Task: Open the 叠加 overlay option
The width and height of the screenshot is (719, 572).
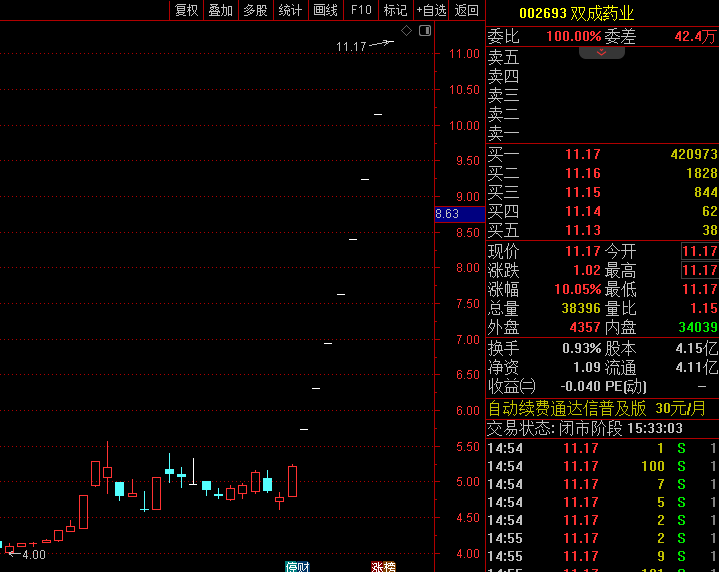Action: click(221, 10)
